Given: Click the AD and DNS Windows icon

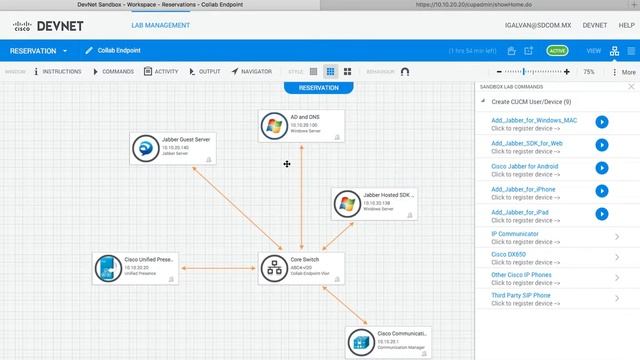Looking at the screenshot, I should pyautogui.click(x=274, y=126).
